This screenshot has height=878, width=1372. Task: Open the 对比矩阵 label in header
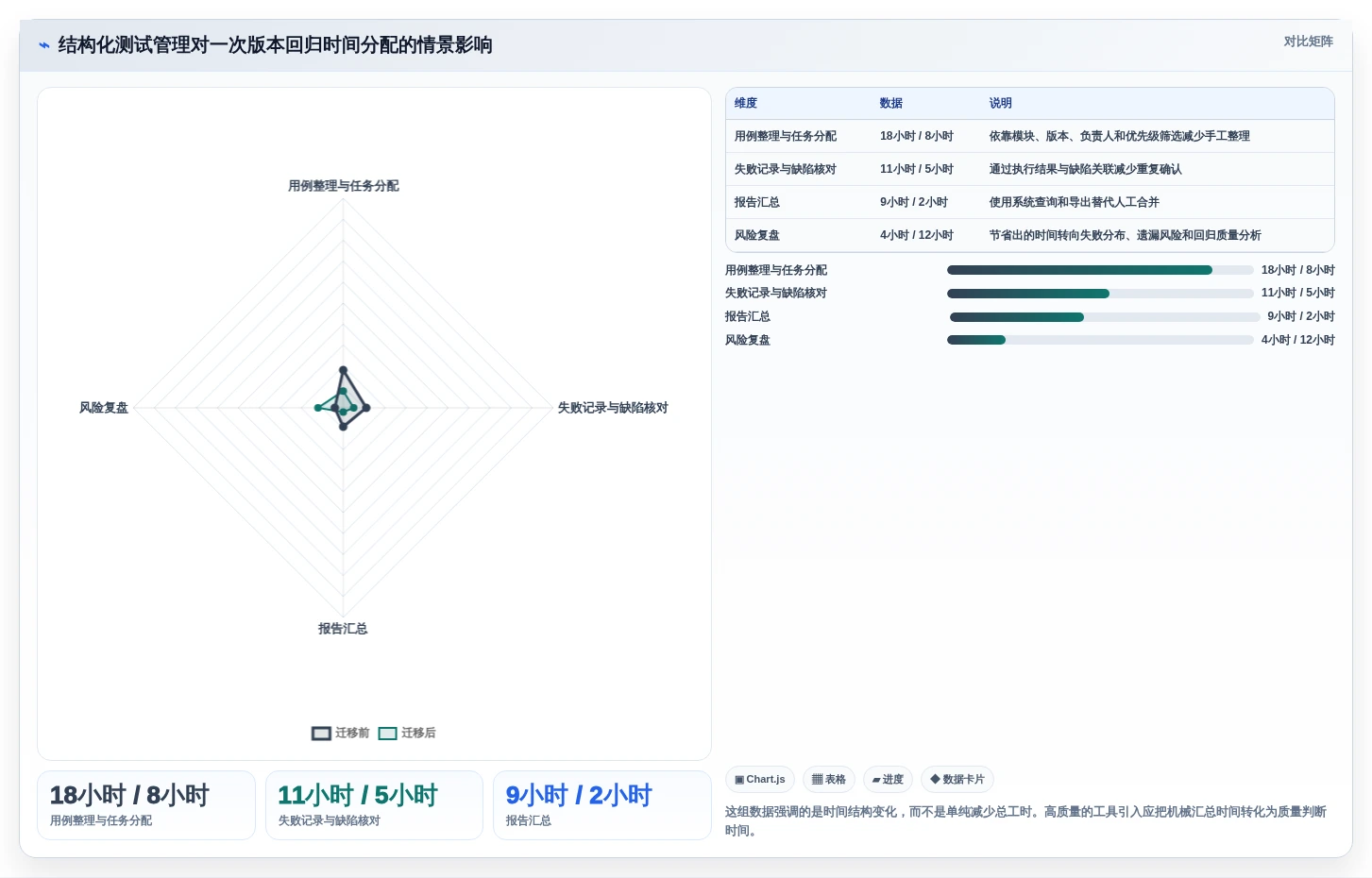(1308, 42)
